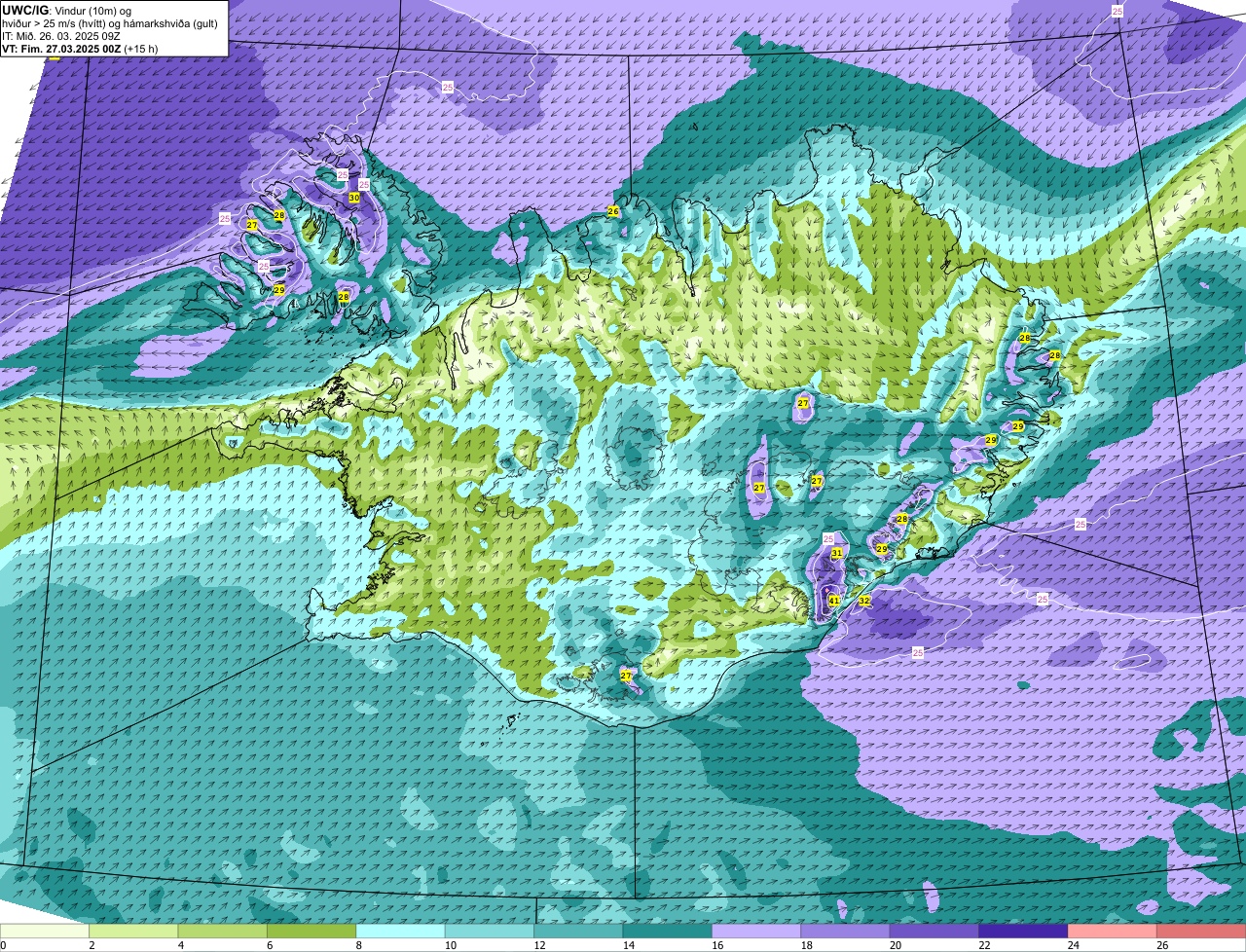Click the 24–26 m/s pink legend swatch
The height and width of the screenshot is (952, 1246).
1113,931
